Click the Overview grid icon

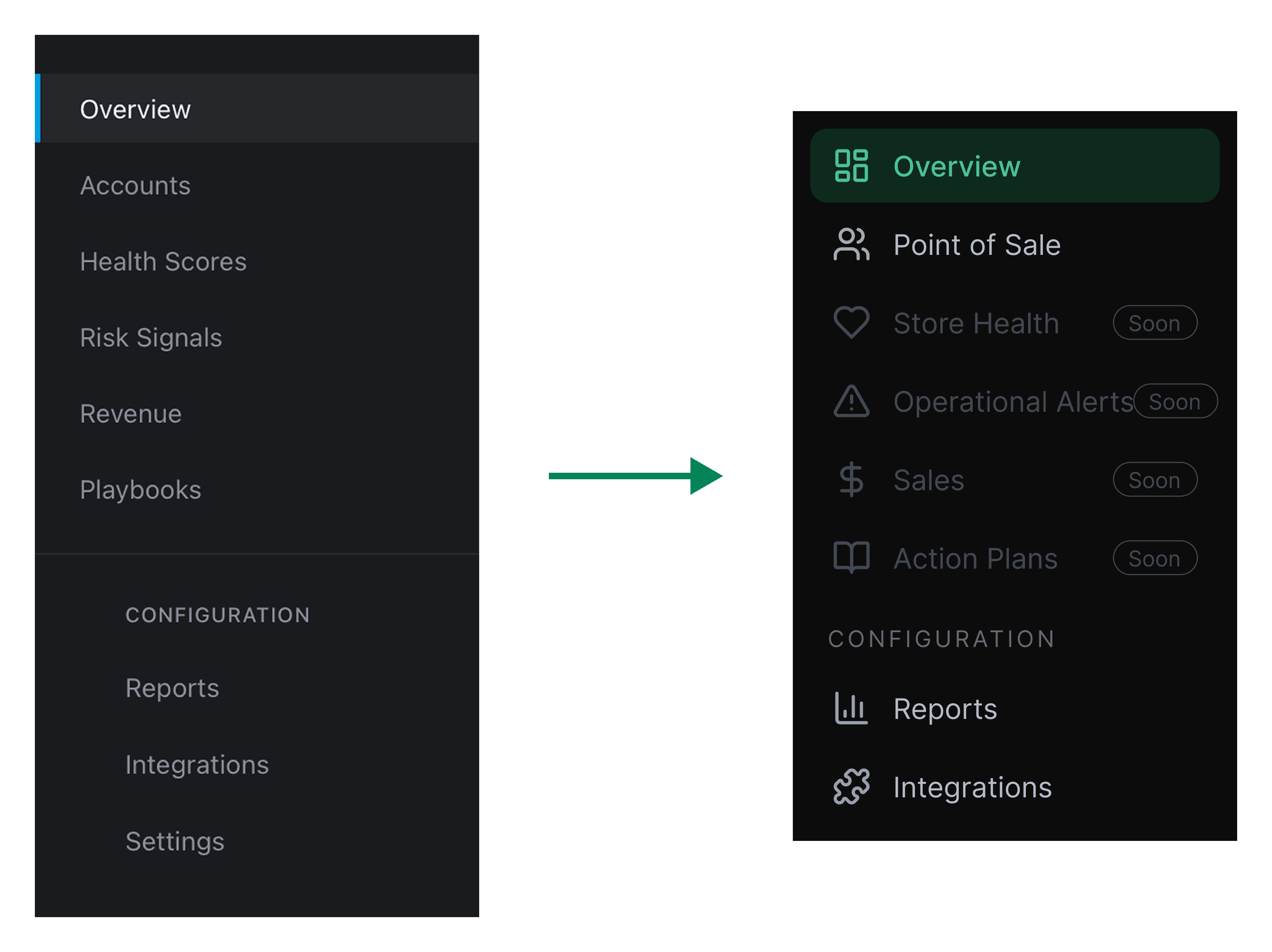851,166
